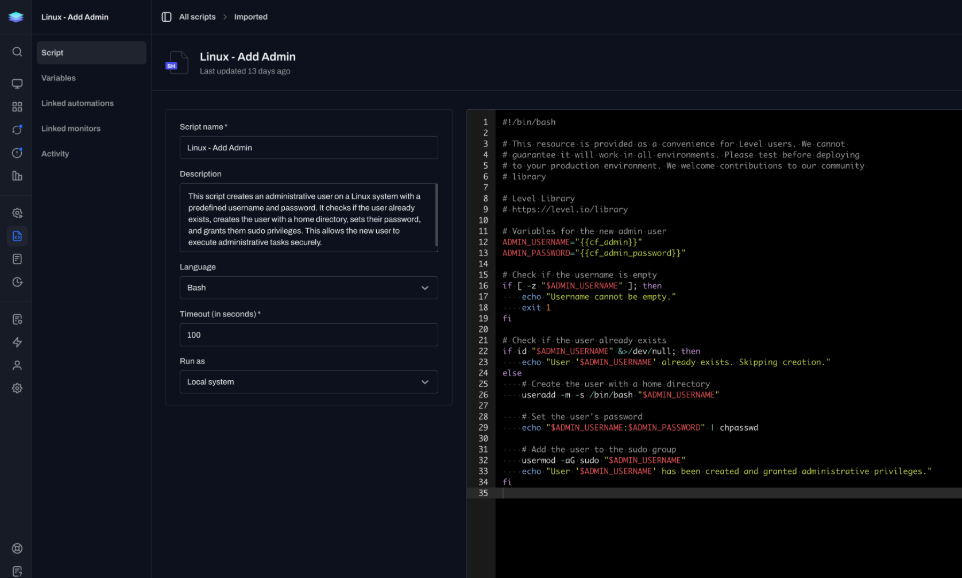Viewport: 962px width, 578px height.
Task: Click the ADMIN_USERNAME assignment on line 12
Action: pyautogui.click(x=572, y=242)
